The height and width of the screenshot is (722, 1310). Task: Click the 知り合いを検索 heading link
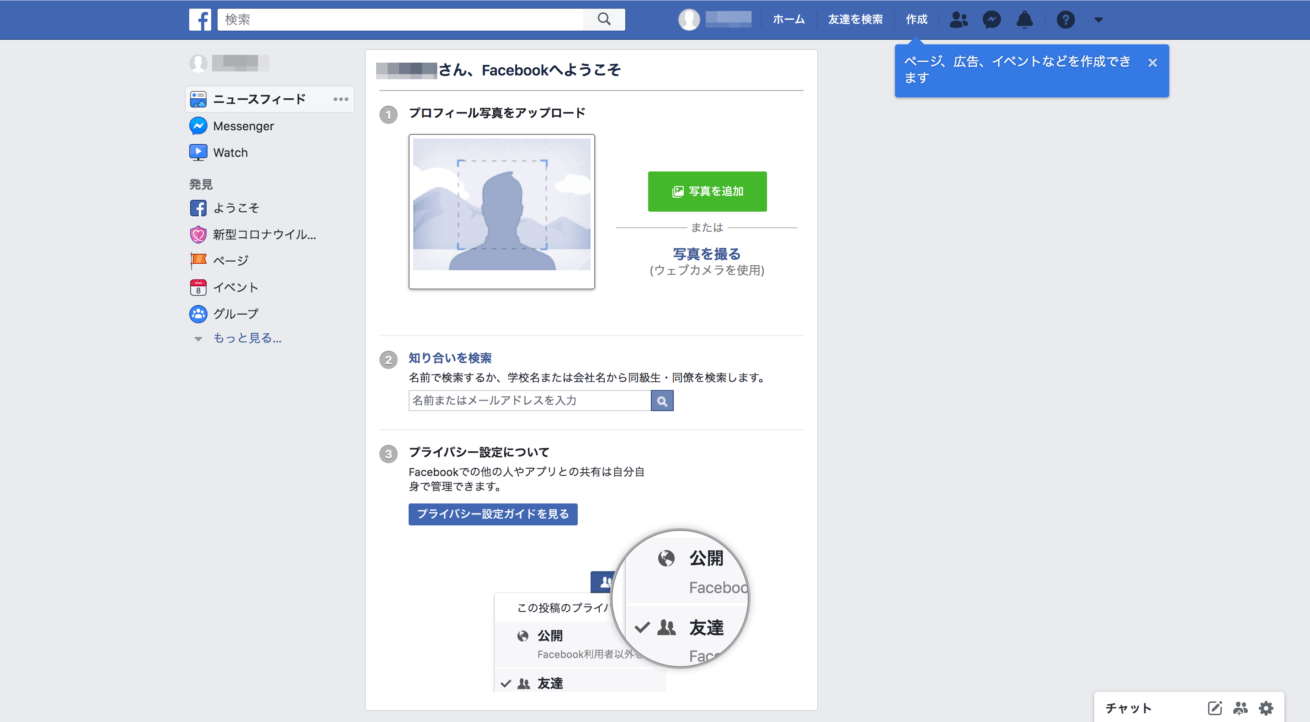coord(450,358)
